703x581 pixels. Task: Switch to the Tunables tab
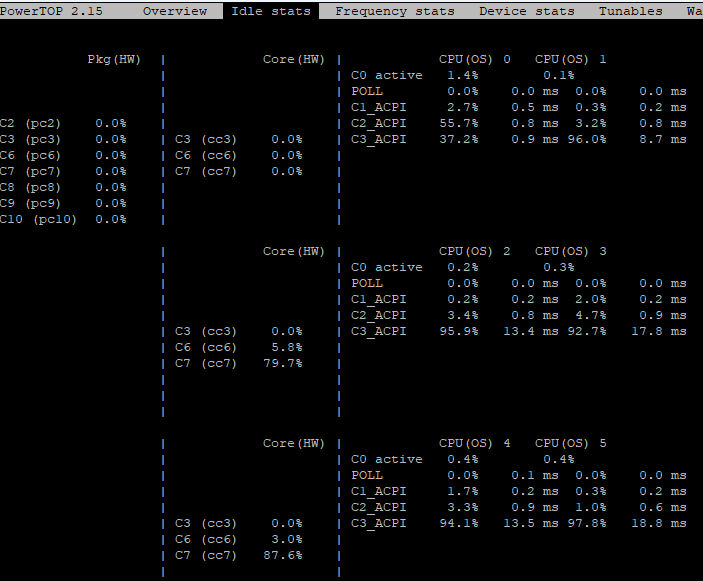[630, 11]
